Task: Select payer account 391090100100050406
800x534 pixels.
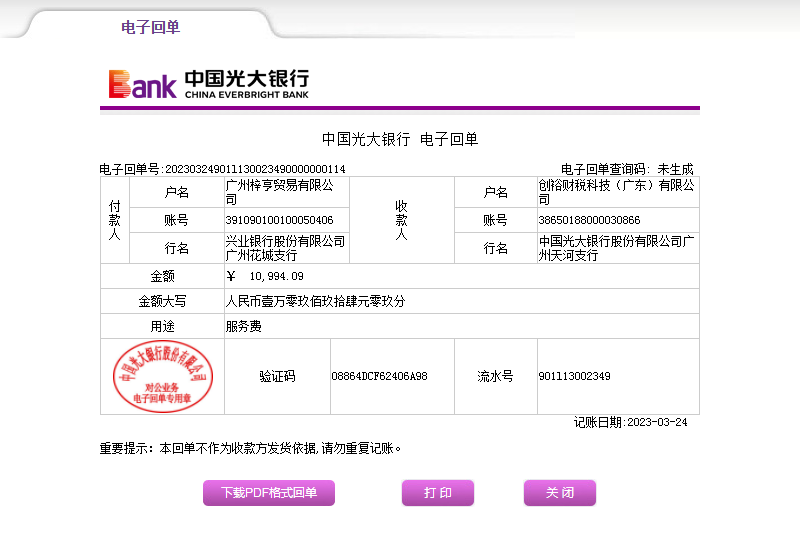Action: coord(279,220)
